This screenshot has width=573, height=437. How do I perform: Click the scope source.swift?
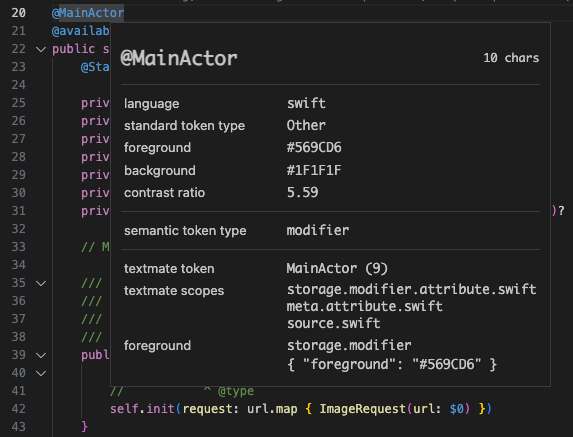pos(333,323)
